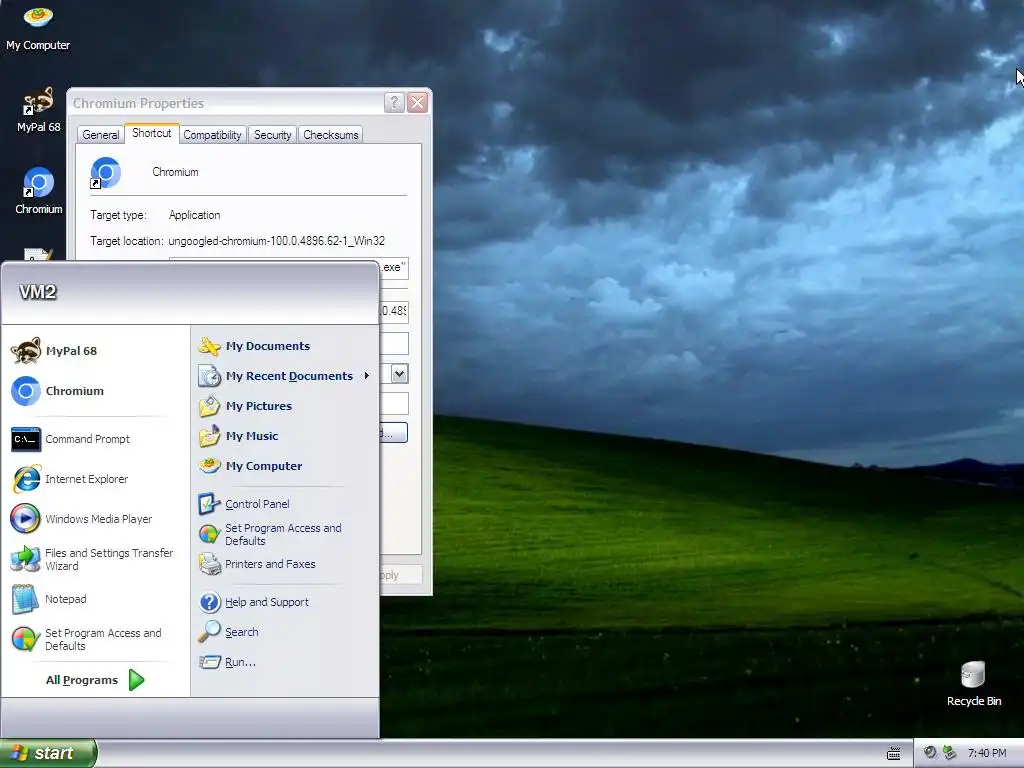This screenshot has width=1024, height=768.
Task: Open the Checksums tab
Action: coord(330,135)
